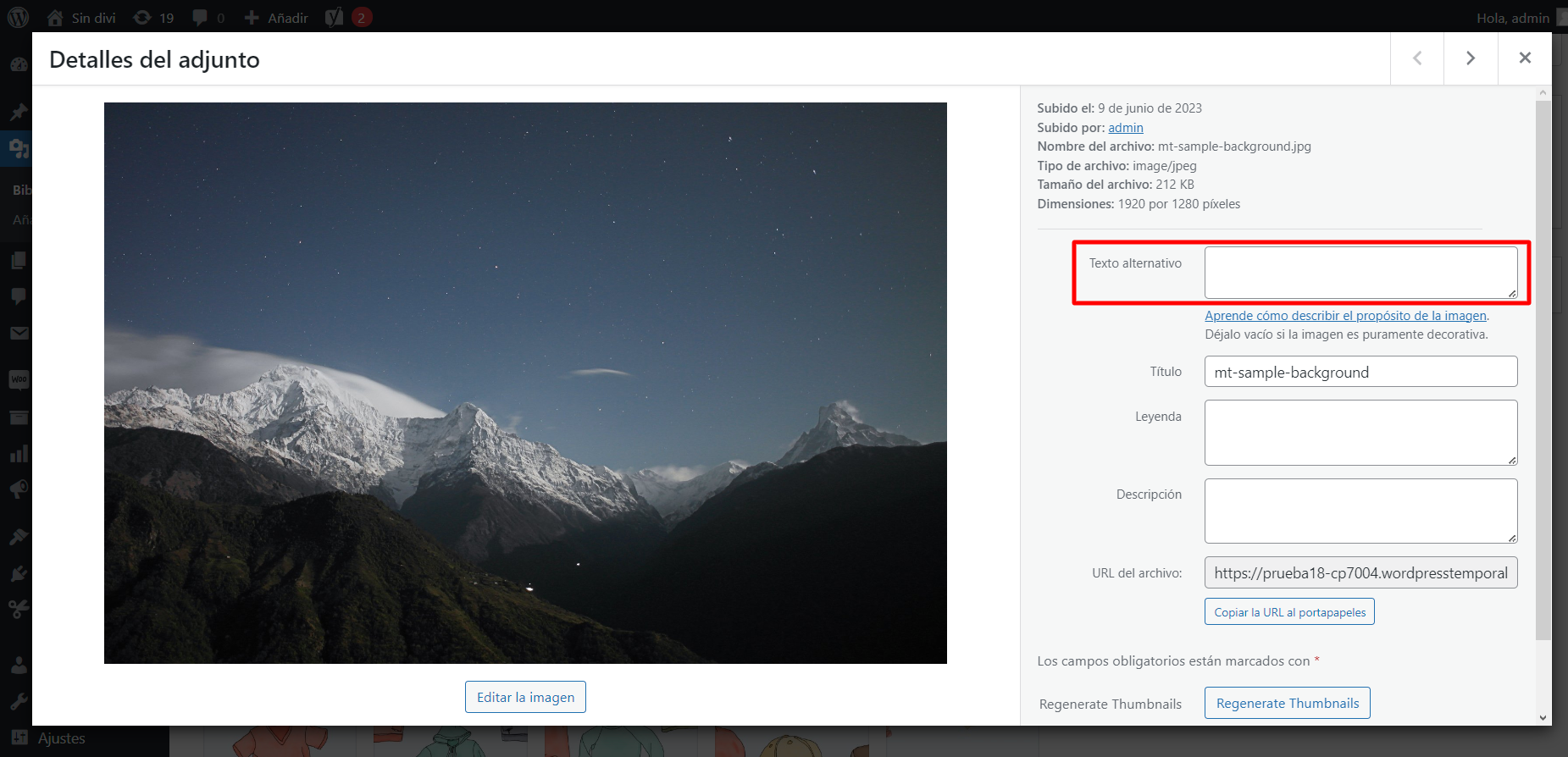This screenshot has height=757, width=1568.
Task: Open the Marketing megaphone icon in sidebar
Action: [x=18, y=490]
